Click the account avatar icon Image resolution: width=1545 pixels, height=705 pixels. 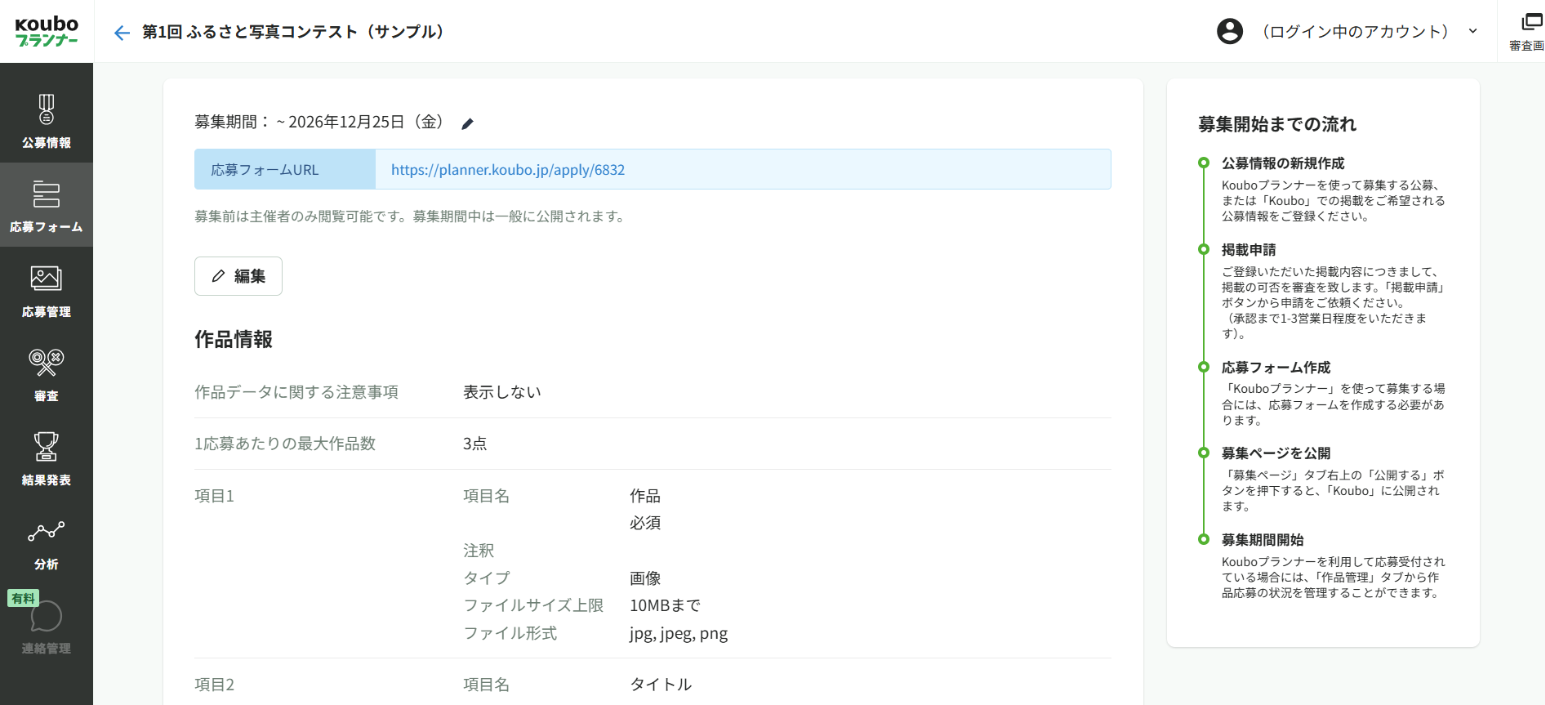tap(1229, 31)
